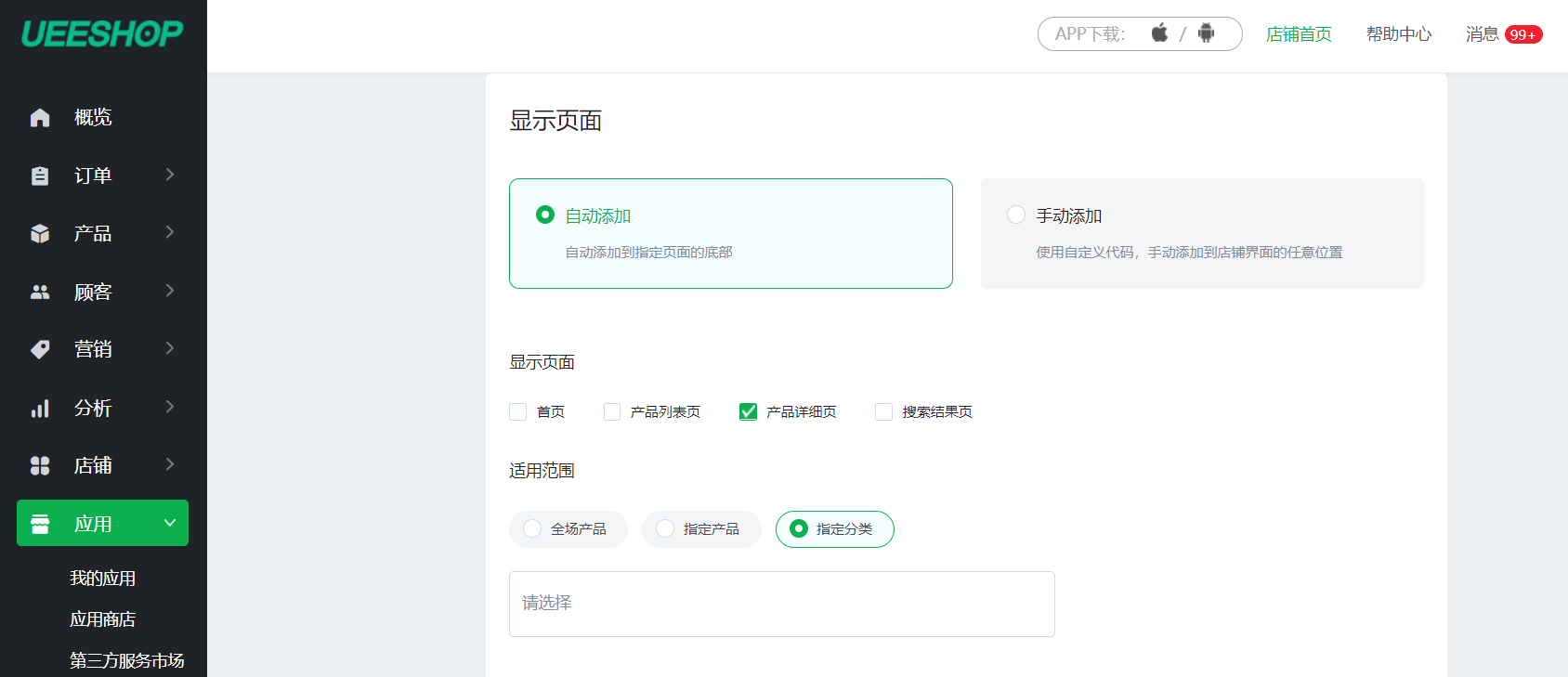This screenshot has height=677, width=1568.
Task: Click the analytics bar chart icon
Action: coord(40,409)
